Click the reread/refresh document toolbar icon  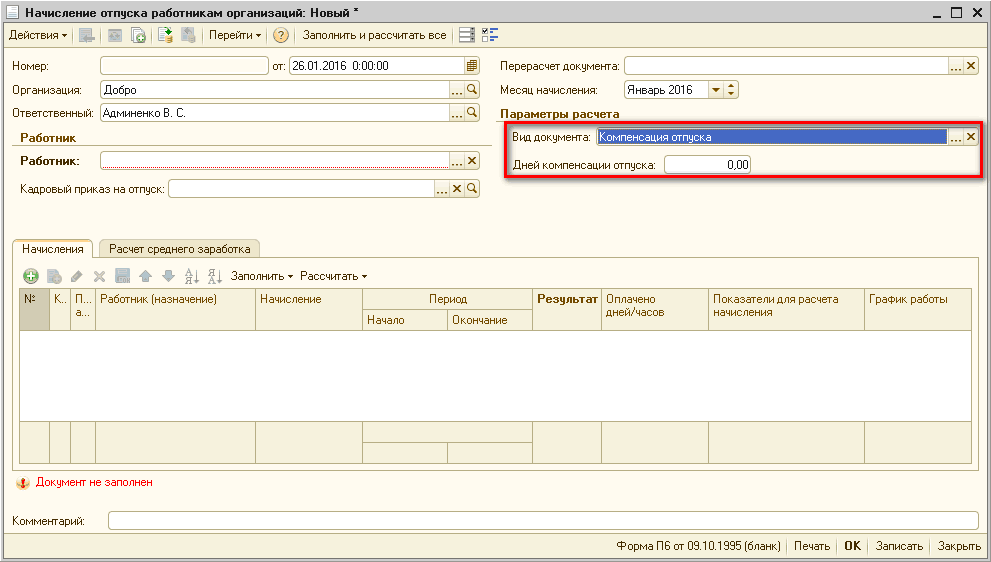point(115,35)
